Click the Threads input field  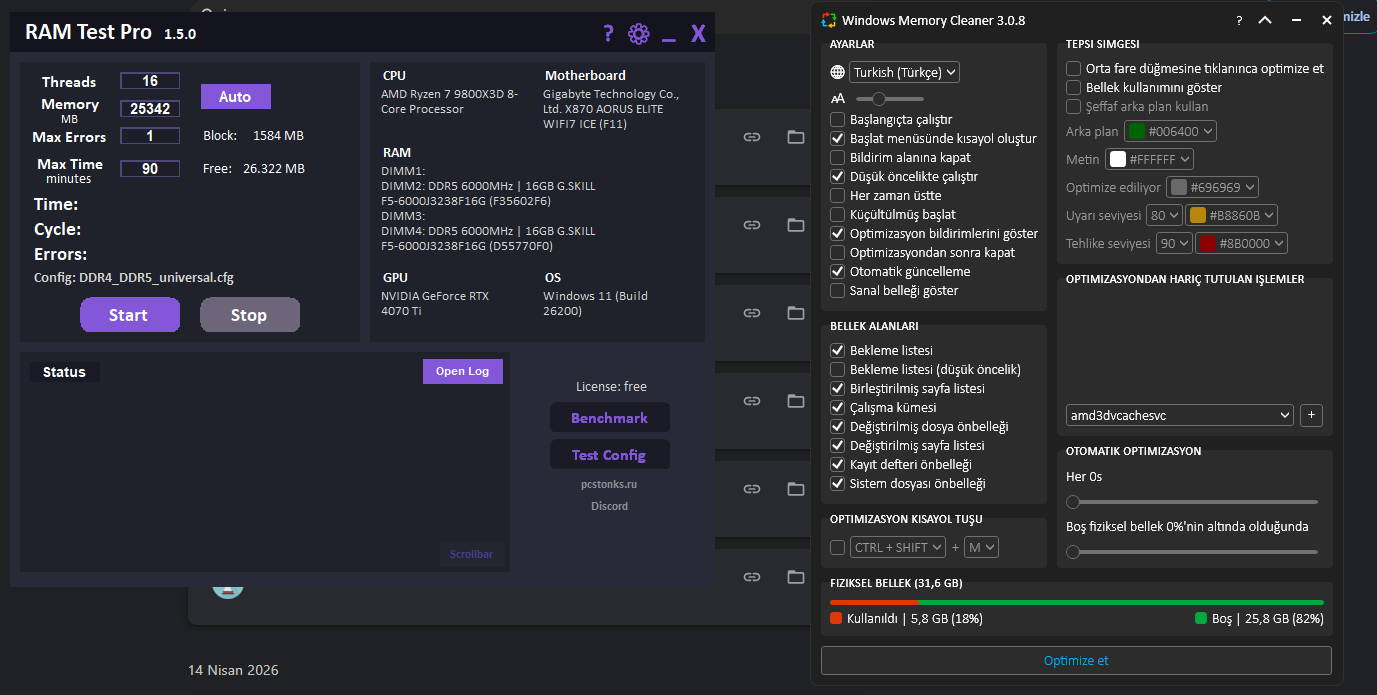coord(150,81)
